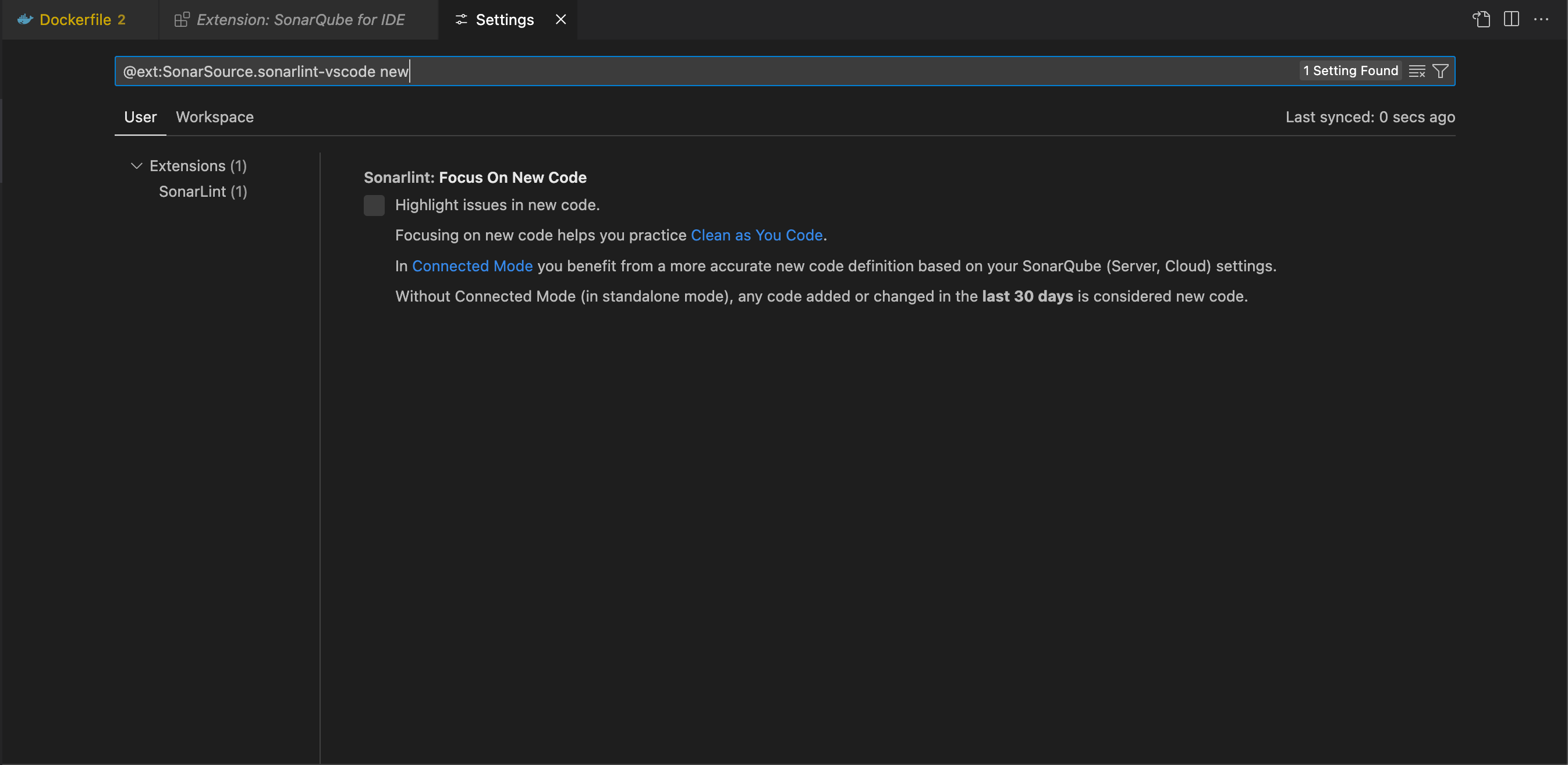Click inside the settings search box

coord(609,70)
